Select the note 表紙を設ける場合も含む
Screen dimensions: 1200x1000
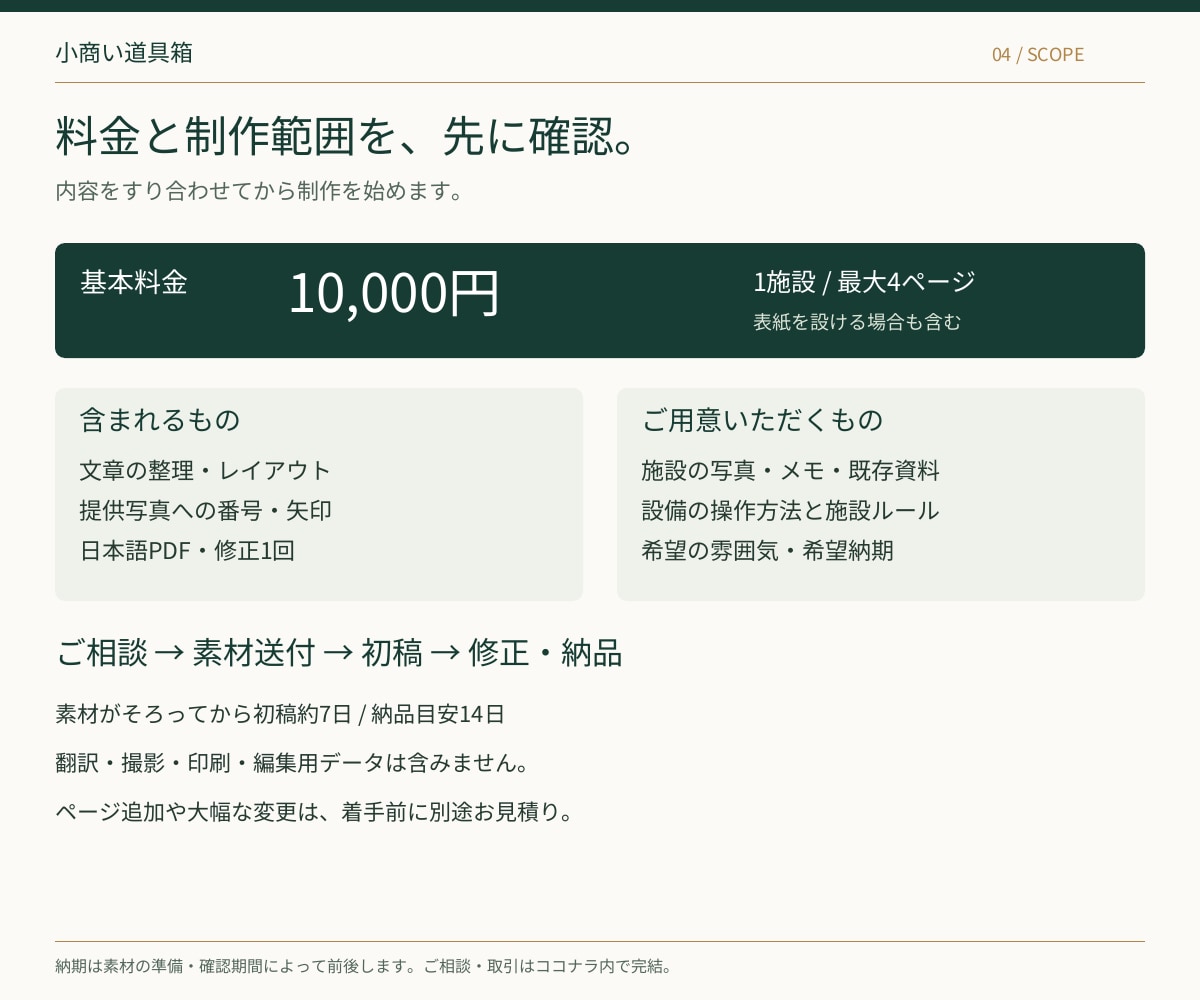857,322
